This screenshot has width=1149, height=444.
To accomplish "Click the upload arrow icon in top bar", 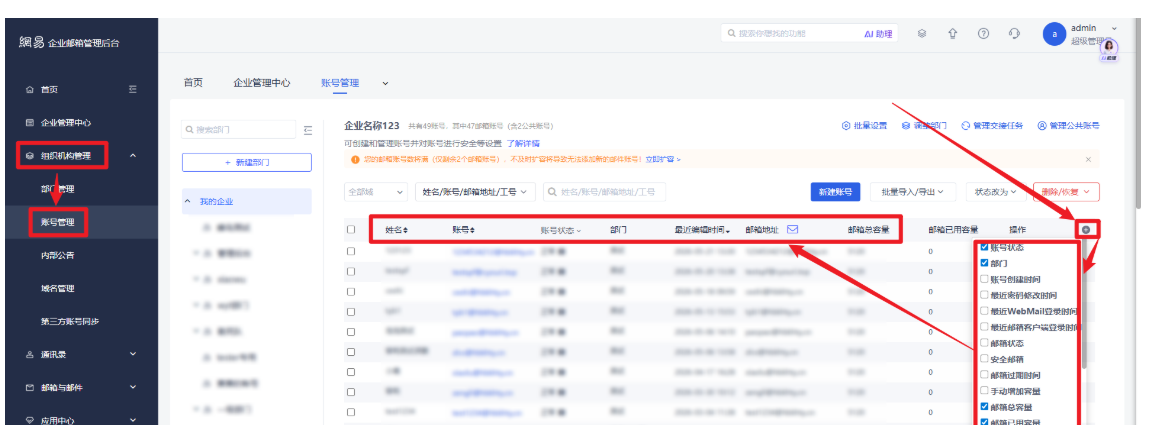I will point(953,34).
